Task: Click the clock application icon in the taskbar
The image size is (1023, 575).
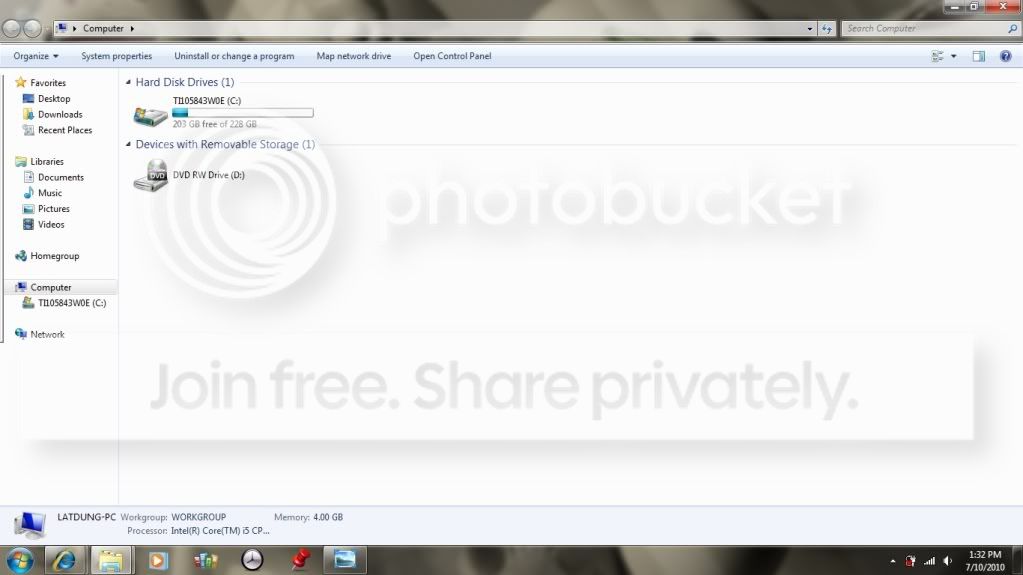Action: click(252, 560)
